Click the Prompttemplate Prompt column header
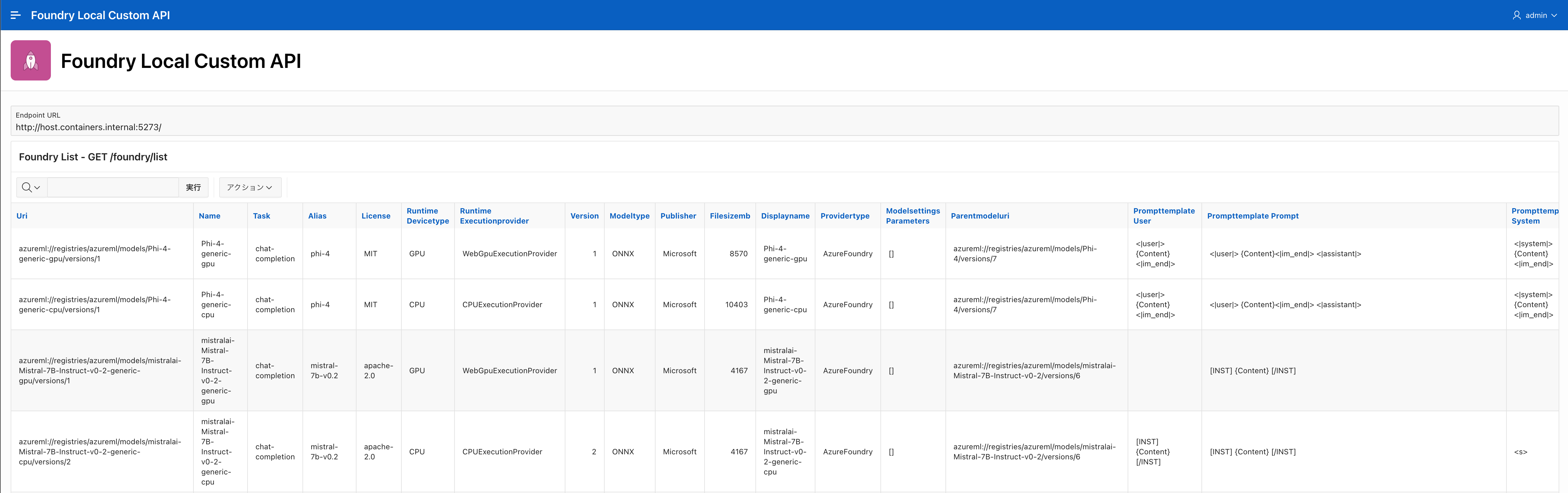This screenshot has width=1568, height=493. pyautogui.click(x=1252, y=216)
